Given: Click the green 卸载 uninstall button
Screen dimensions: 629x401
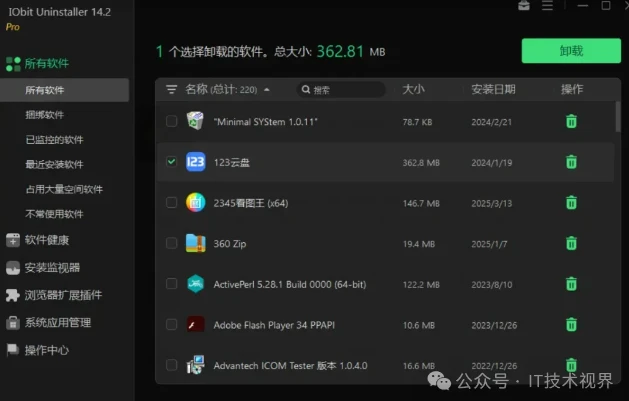Looking at the screenshot, I should (x=571, y=51).
